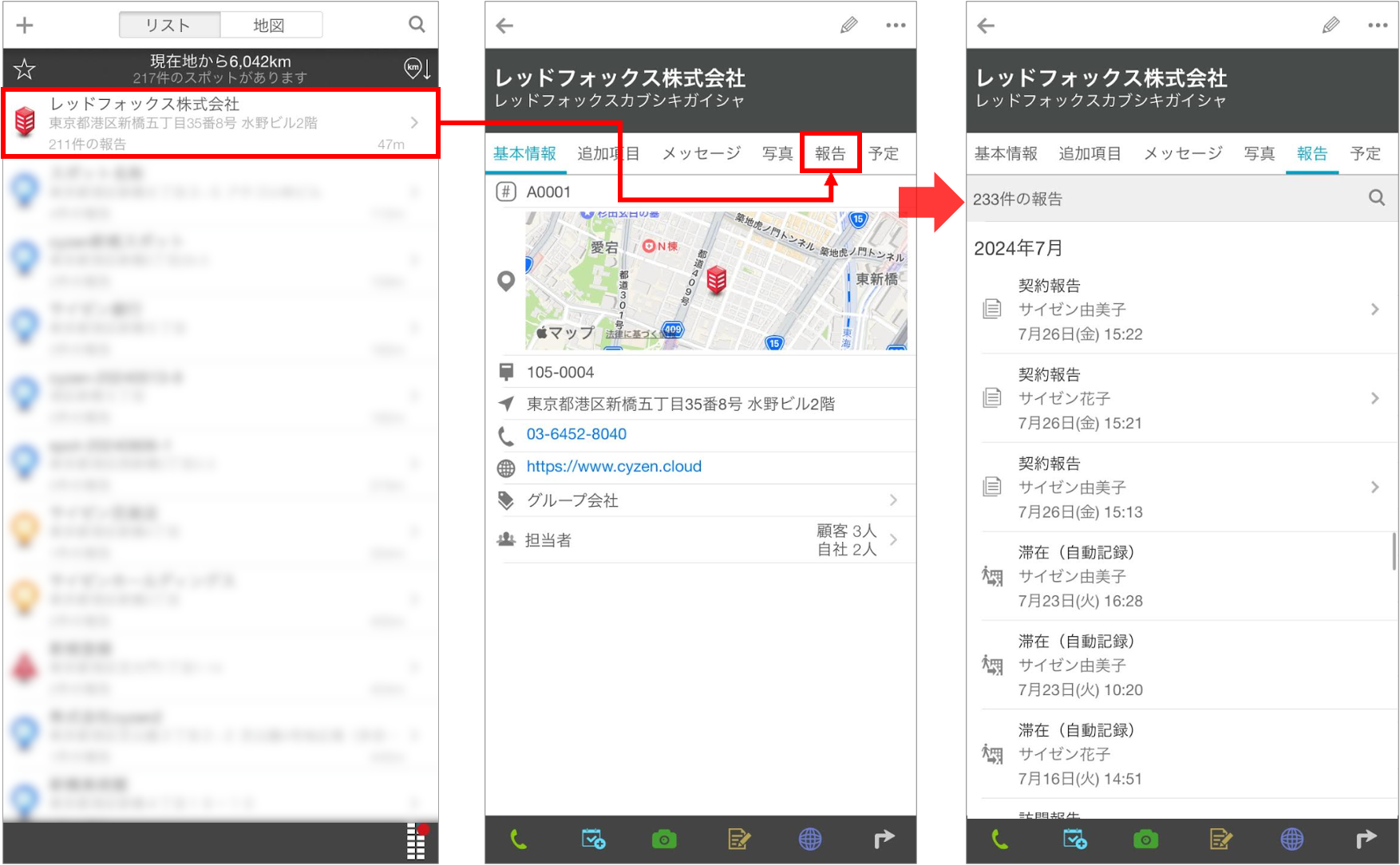Tap camera icon in right bottom toolbar
The image size is (1400, 865).
[x=1146, y=839]
